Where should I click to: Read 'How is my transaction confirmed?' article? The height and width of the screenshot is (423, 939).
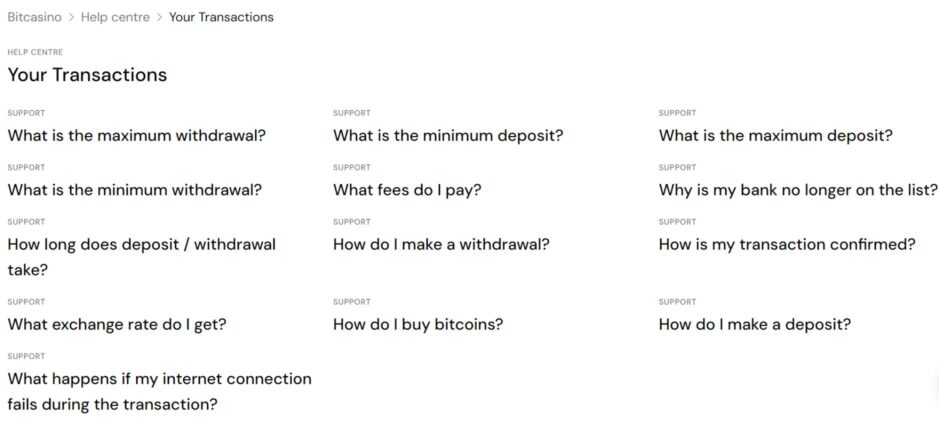787,244
